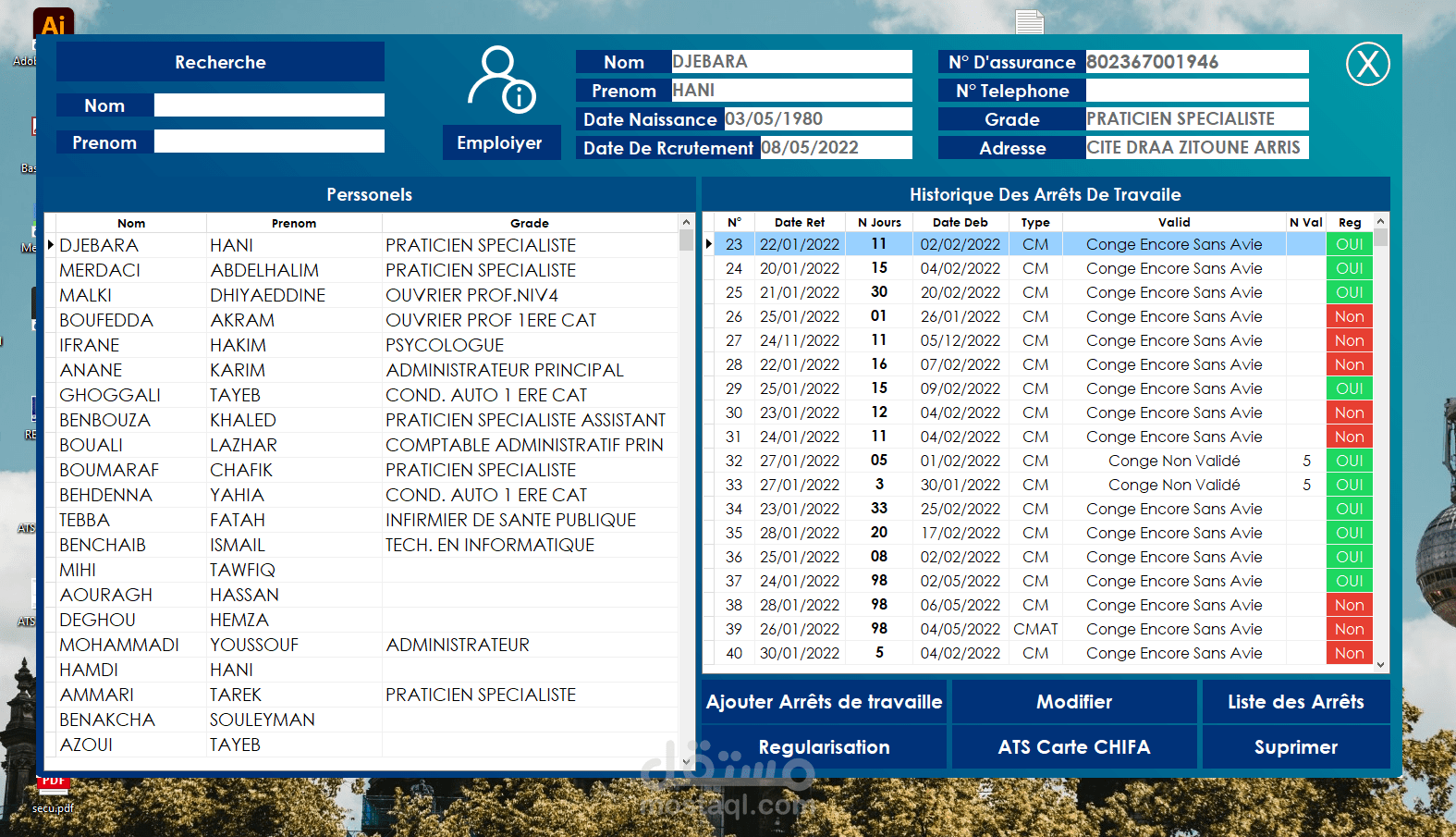Viewport: 1456px width, 837px height.
Task: Sort Perssonels by Nom column header
Action: [x=131, y=223]
